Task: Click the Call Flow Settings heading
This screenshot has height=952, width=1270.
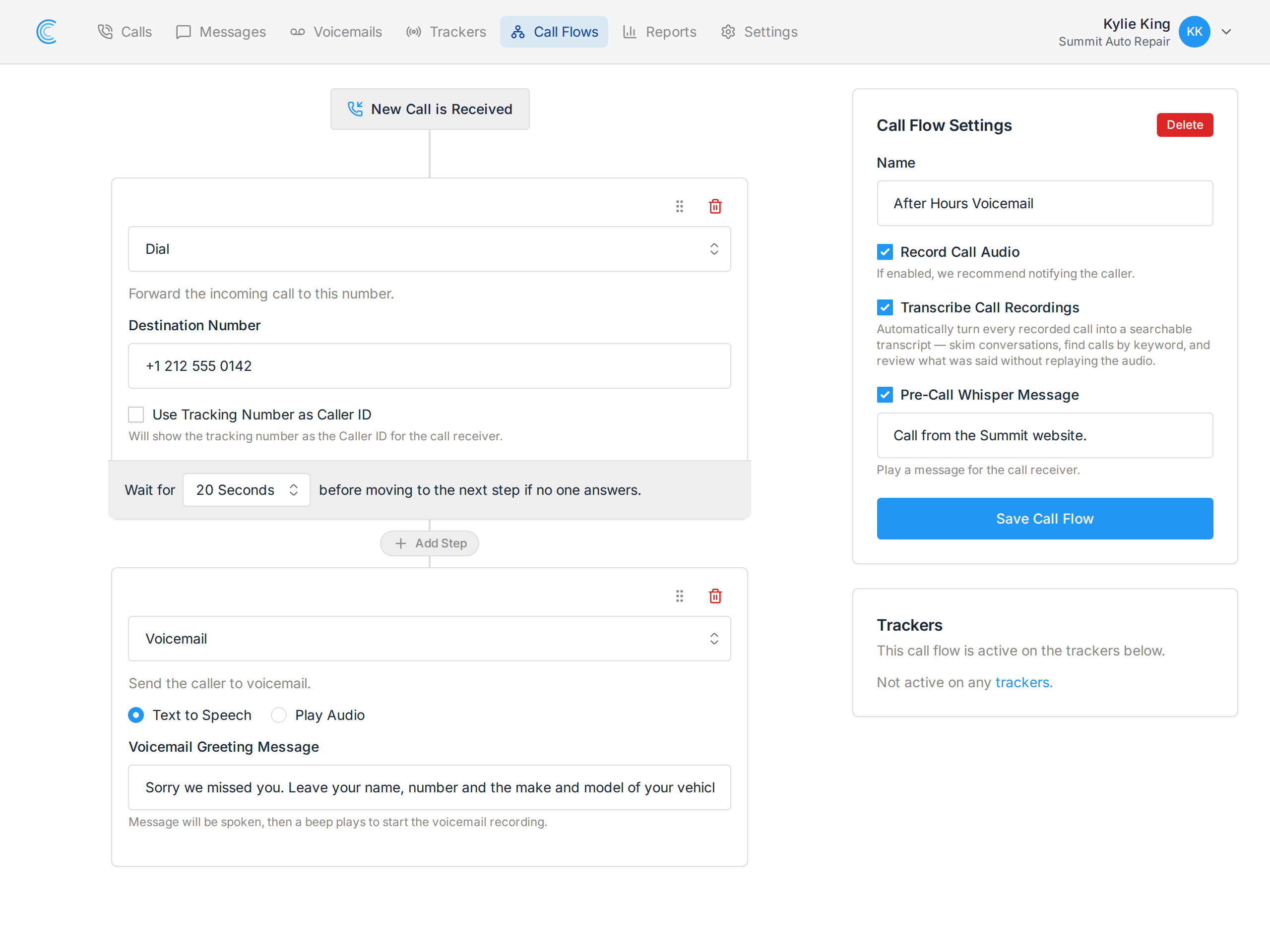Action: pos(944,125)
